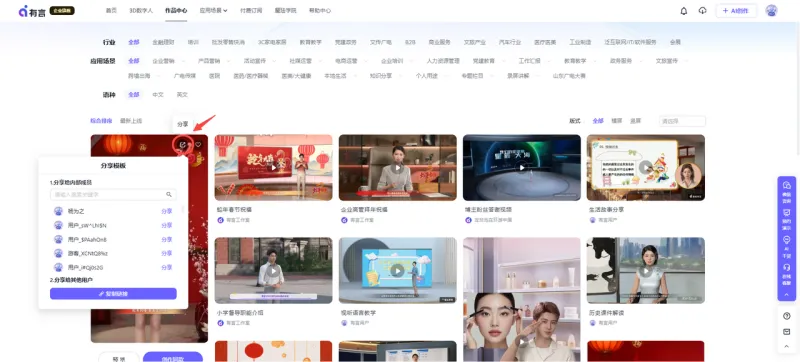Expand the 教育教学 scene dropdown
The height and width of the screenshot is (362, 800).
[x=594, y=61]
